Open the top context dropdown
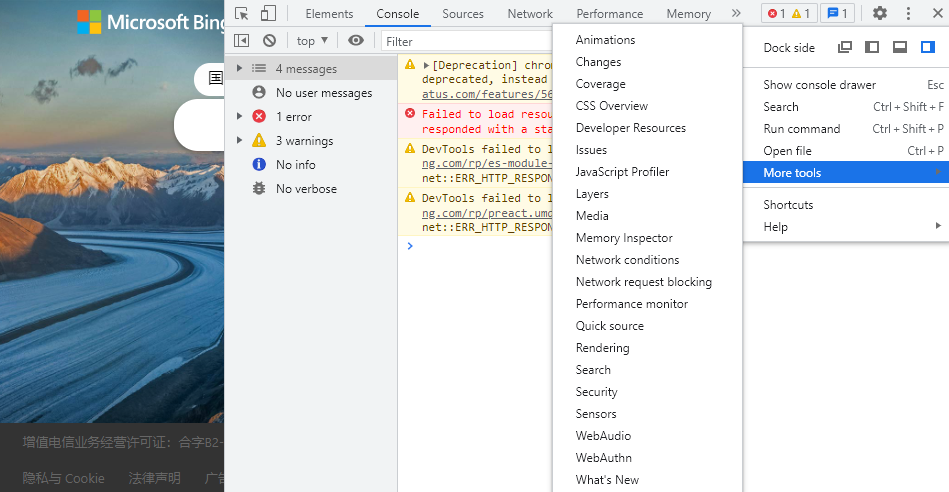The width and height of the screenshot is (949, 492). 312,41
